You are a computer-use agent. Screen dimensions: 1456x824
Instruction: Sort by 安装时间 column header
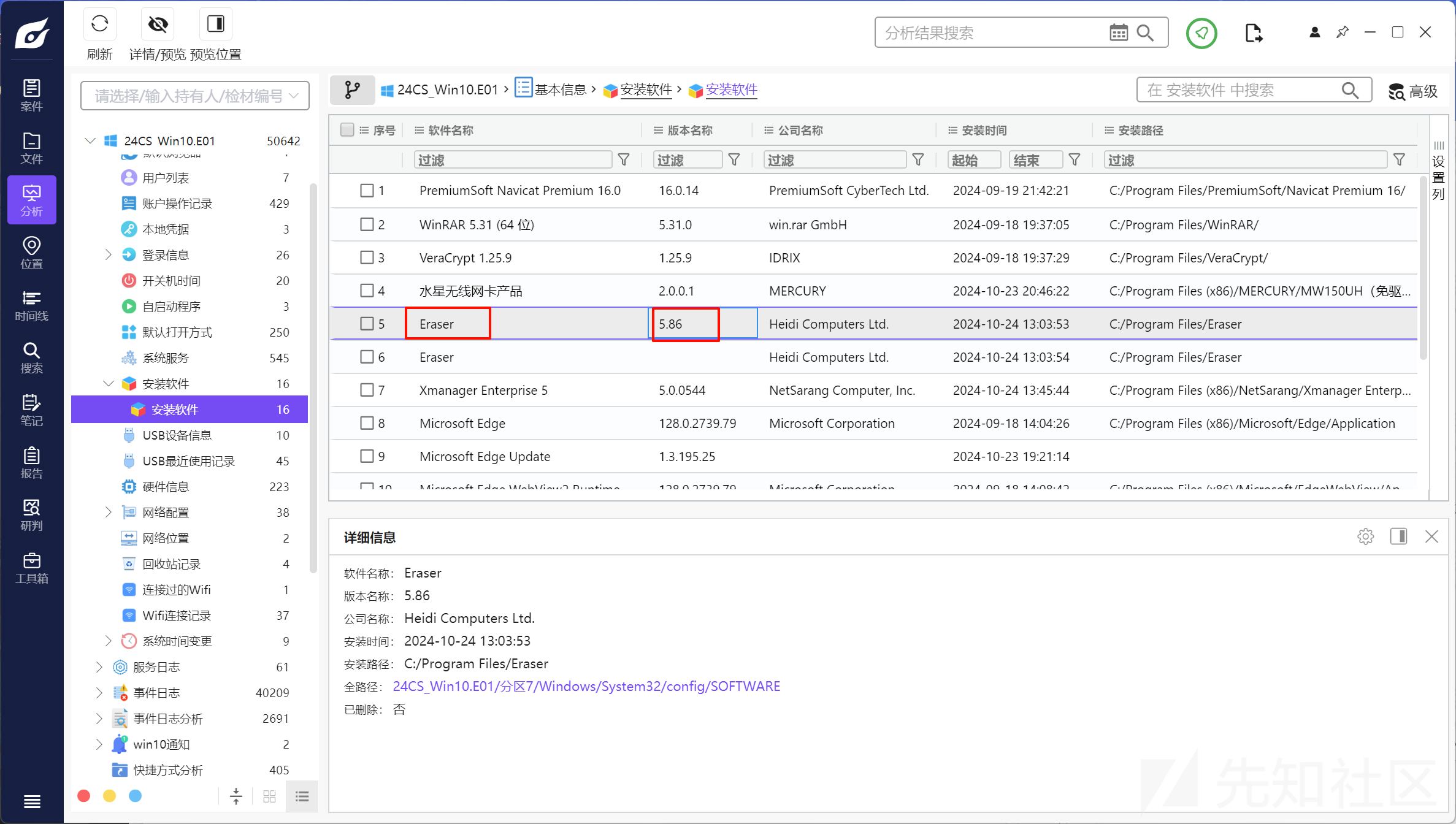(984, 130)
